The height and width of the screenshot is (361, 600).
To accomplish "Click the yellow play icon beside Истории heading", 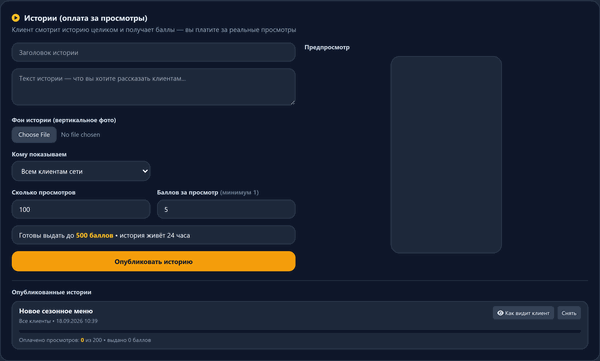I will click(16, 18).
